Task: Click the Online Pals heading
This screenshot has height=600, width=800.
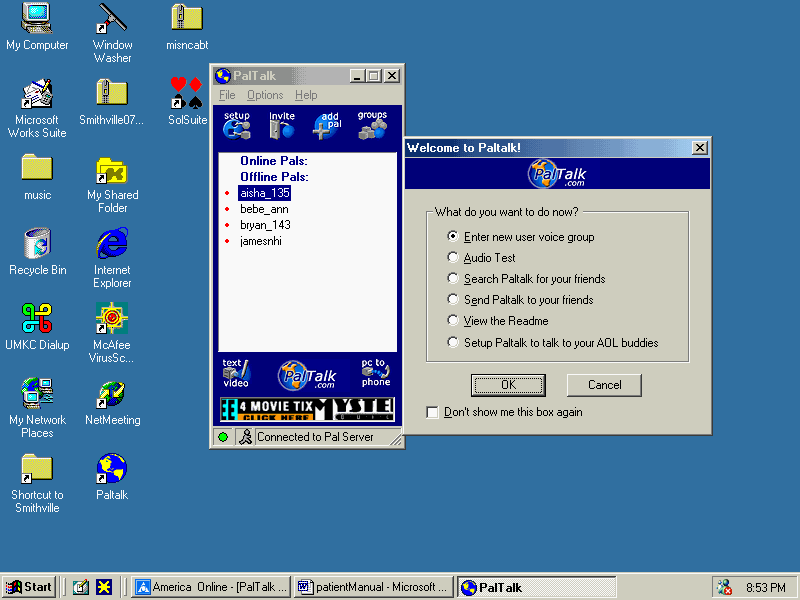Action: [x=274, y=161]
